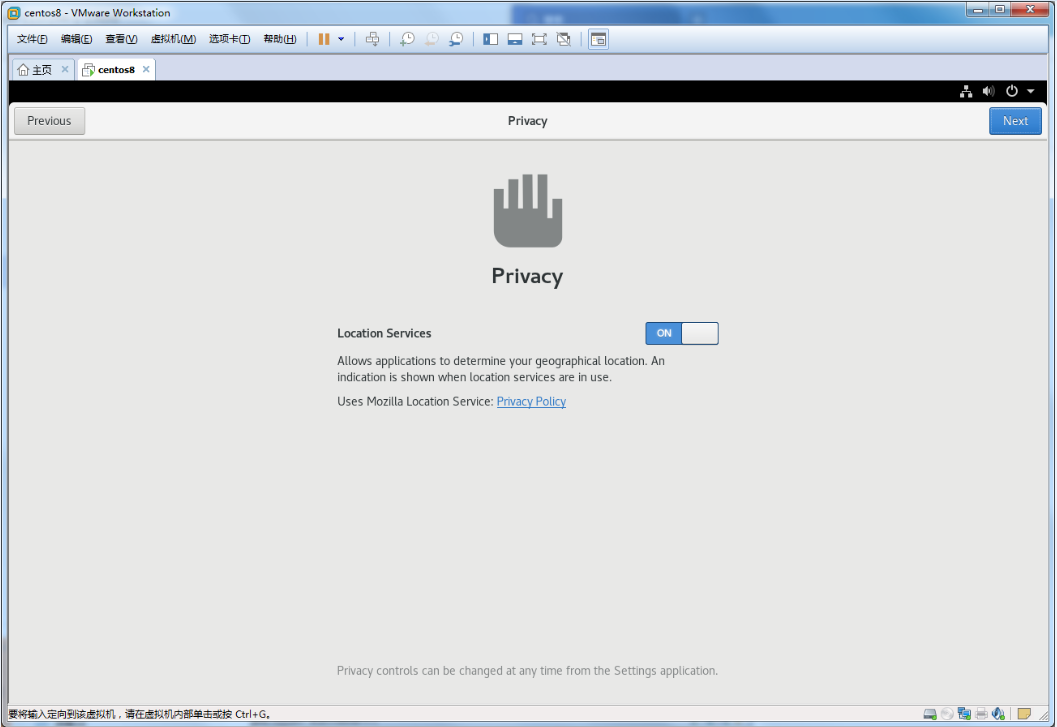Click the take snapshot clock icon

coord(407,39)
